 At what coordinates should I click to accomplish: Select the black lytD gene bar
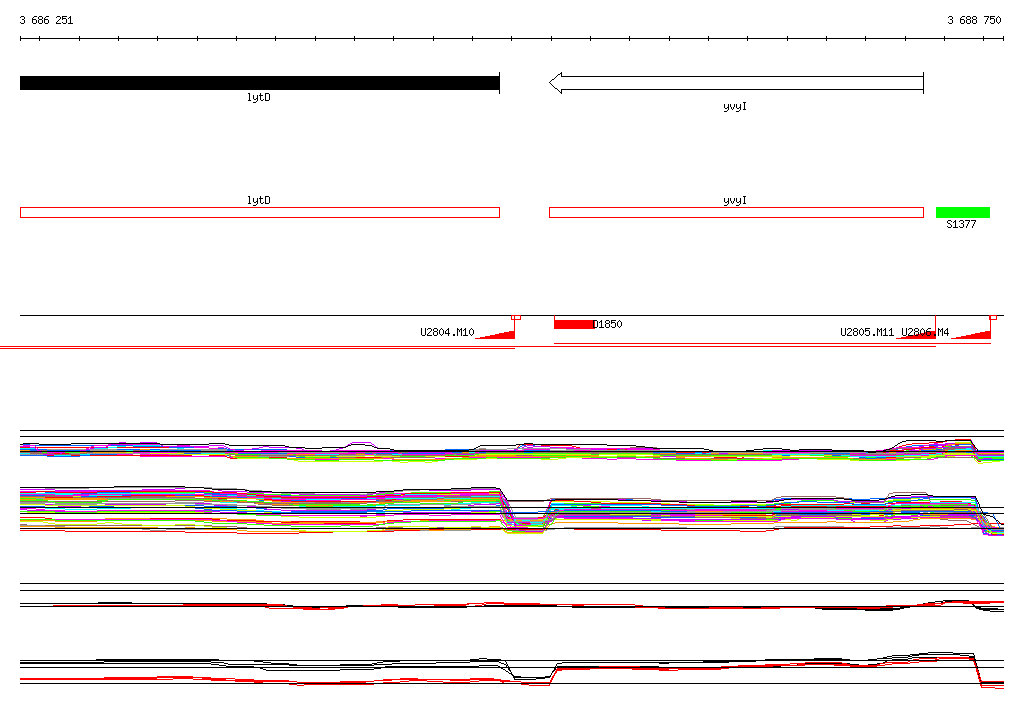(260, 83)
